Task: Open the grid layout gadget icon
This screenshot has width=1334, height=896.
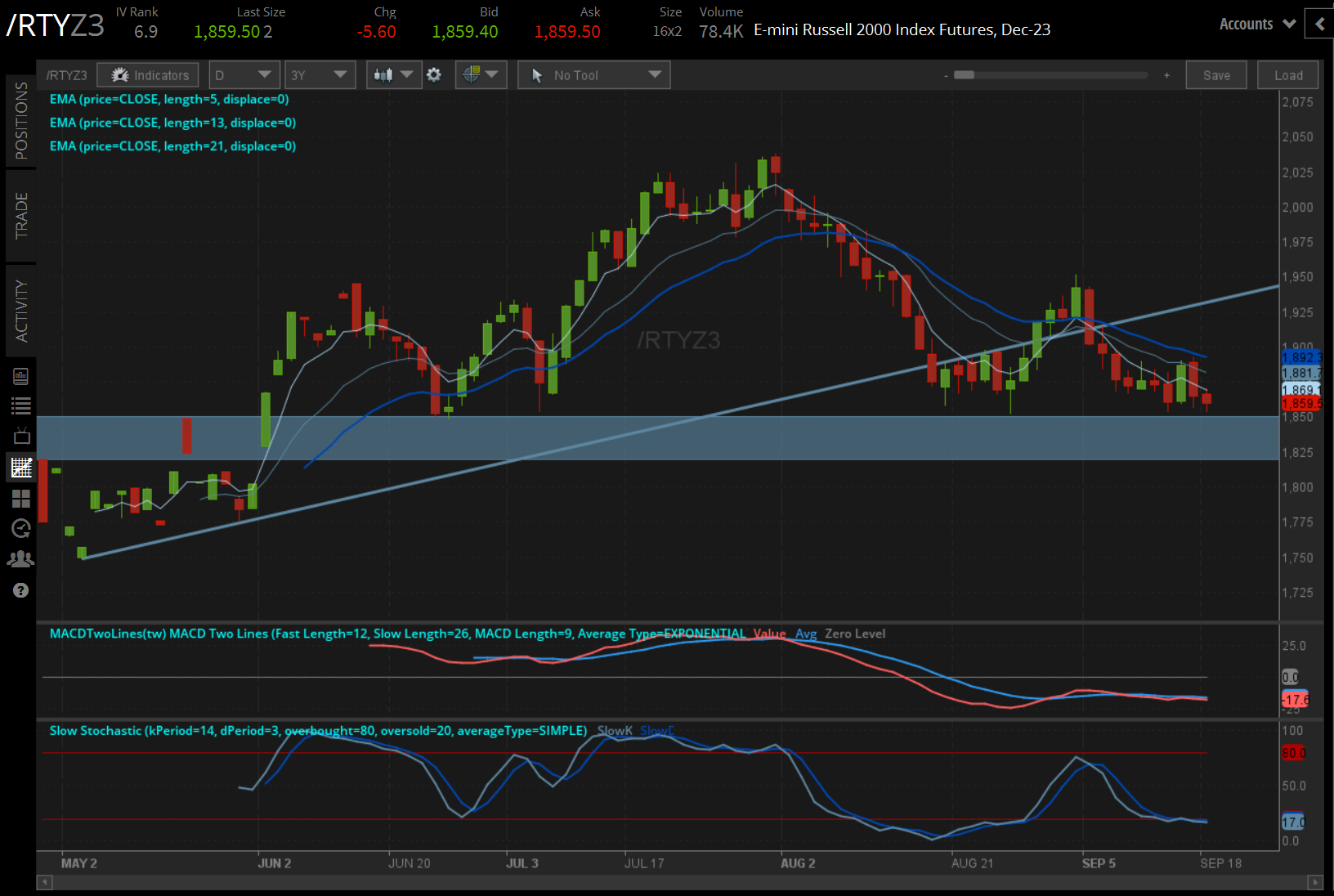Action: click(x=21, y=499)
